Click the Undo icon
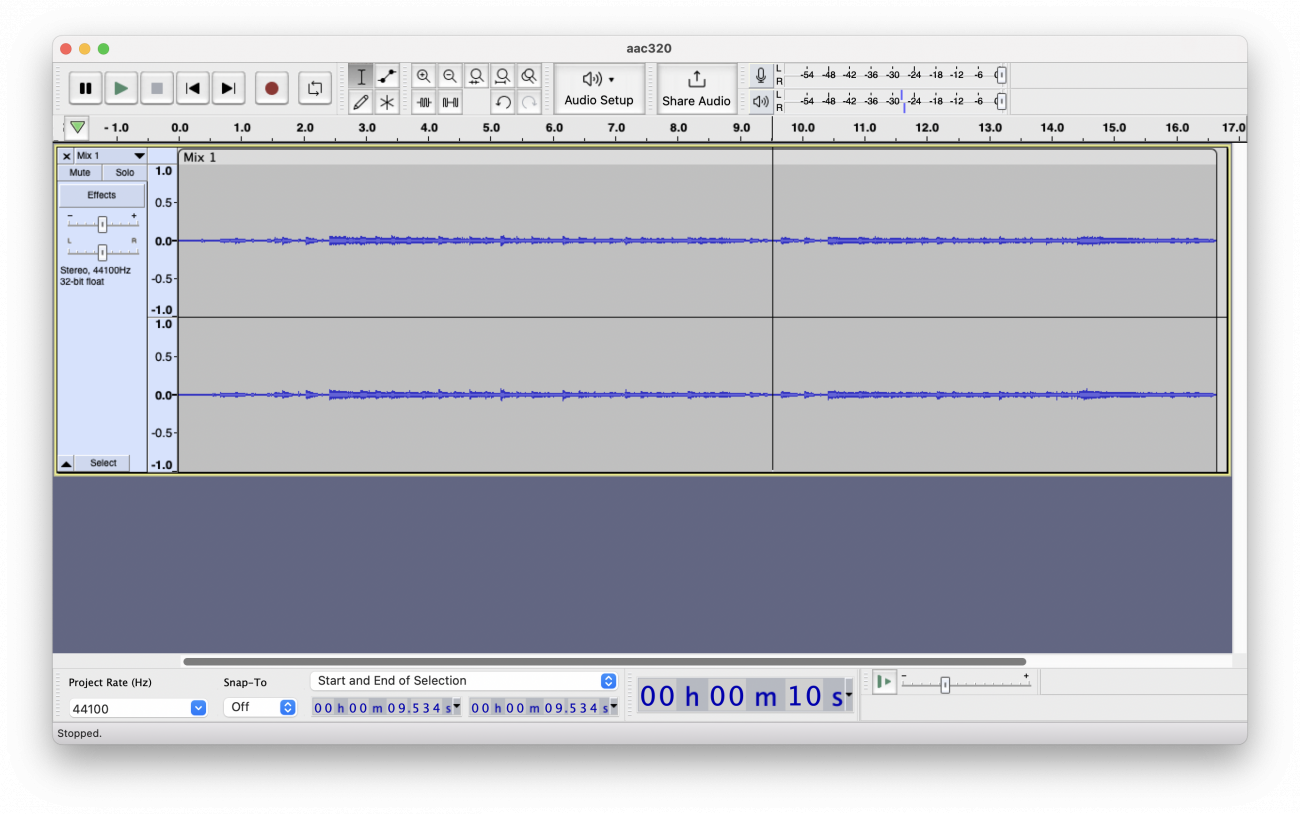The height and width of the screenshot is (814, 1300). click(x=503, y=102)
